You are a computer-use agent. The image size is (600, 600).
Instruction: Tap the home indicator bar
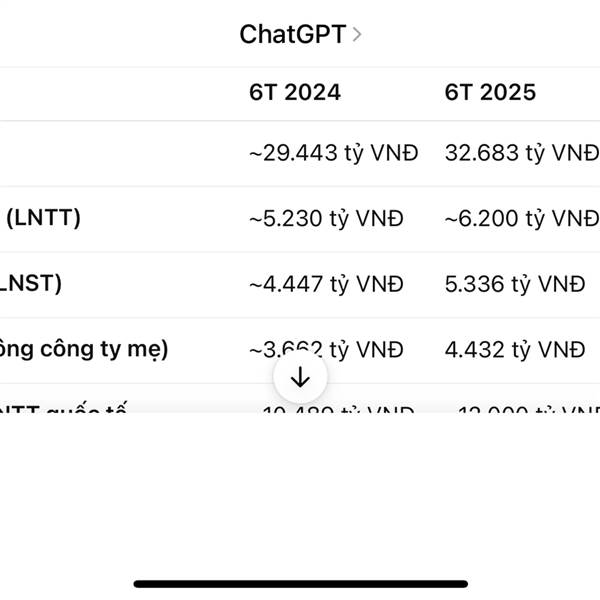click(x=300, y=584)
